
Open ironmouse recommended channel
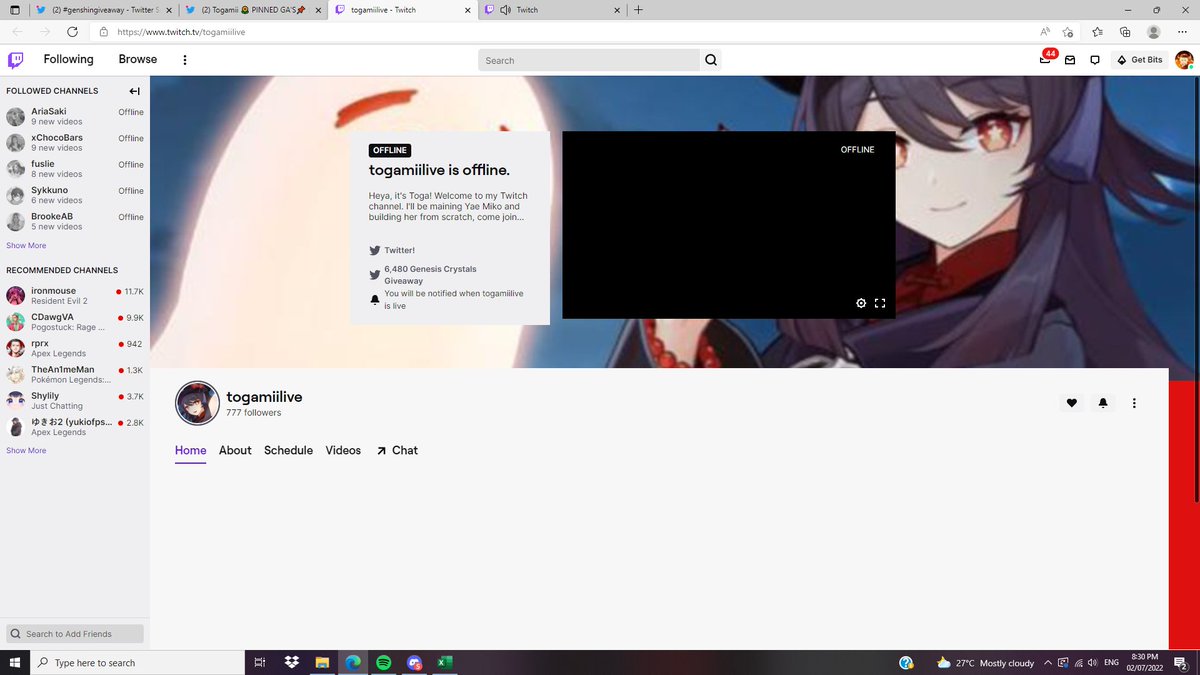(x=75, y=295)
